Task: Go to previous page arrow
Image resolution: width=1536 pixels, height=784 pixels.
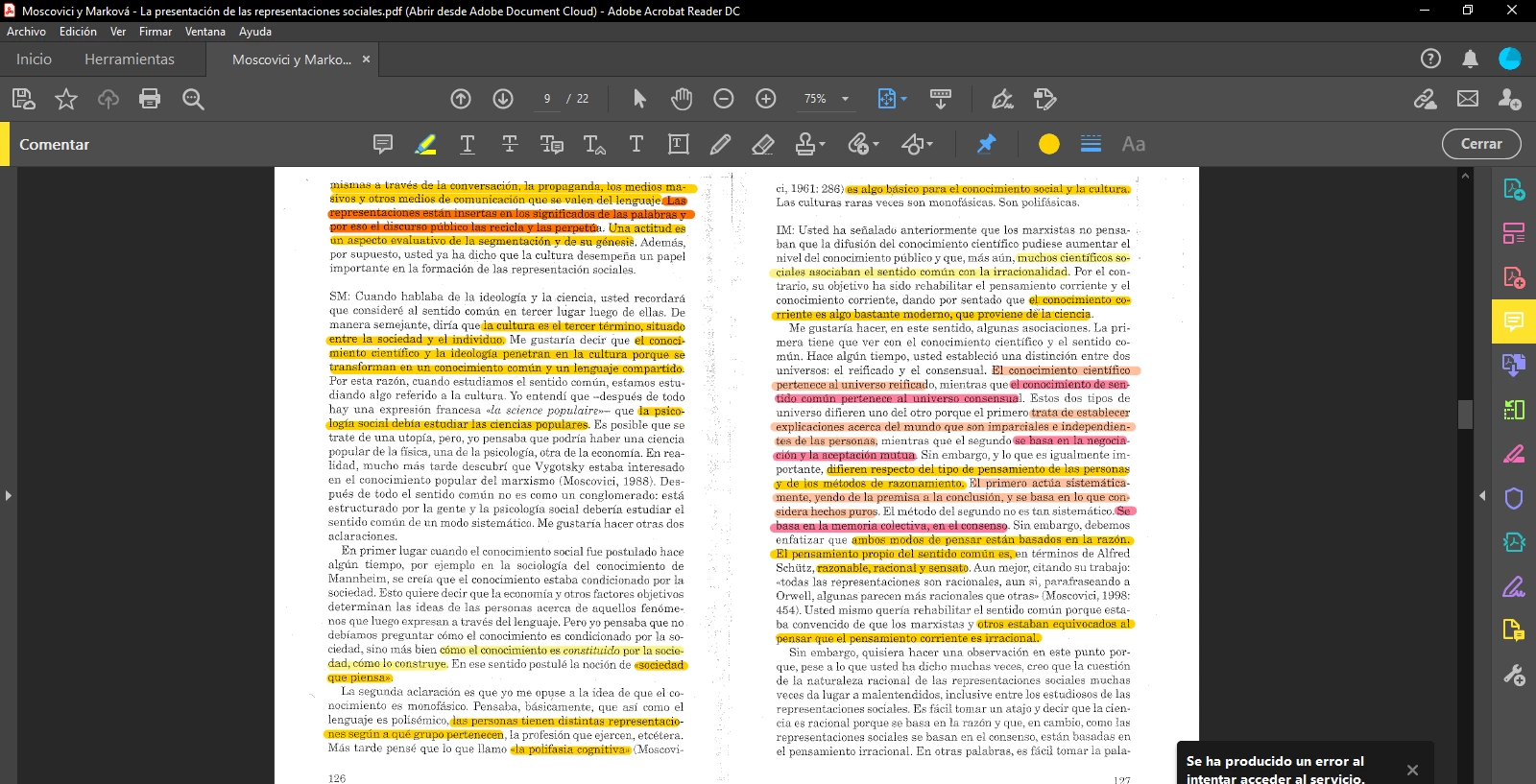Action: 461,98
